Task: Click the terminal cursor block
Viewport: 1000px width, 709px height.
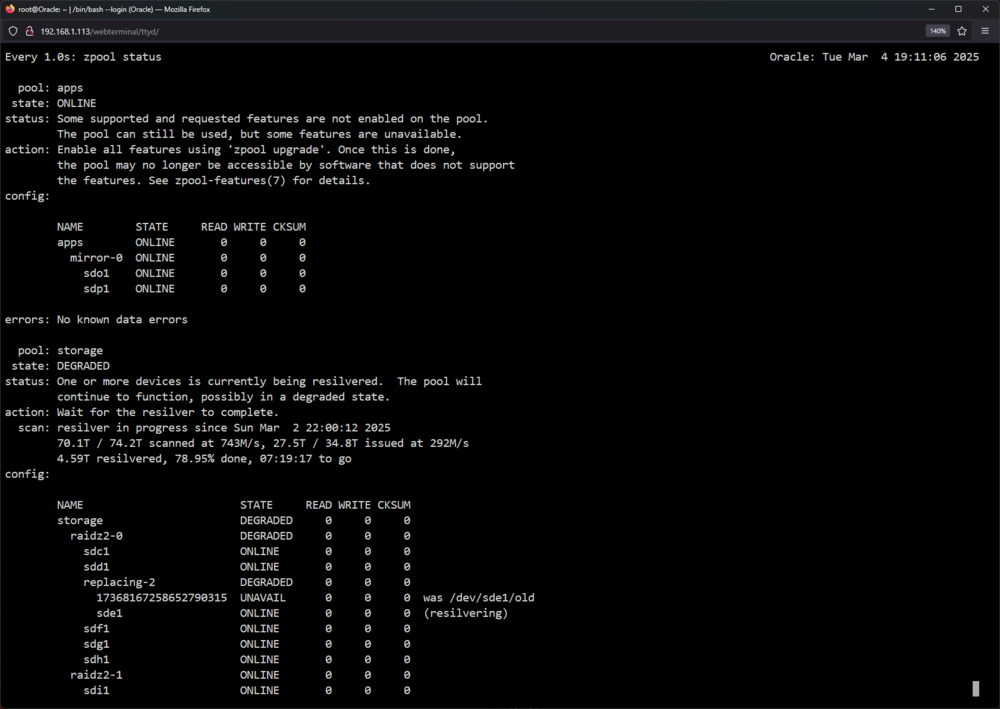Action: [x=975, y=689]
